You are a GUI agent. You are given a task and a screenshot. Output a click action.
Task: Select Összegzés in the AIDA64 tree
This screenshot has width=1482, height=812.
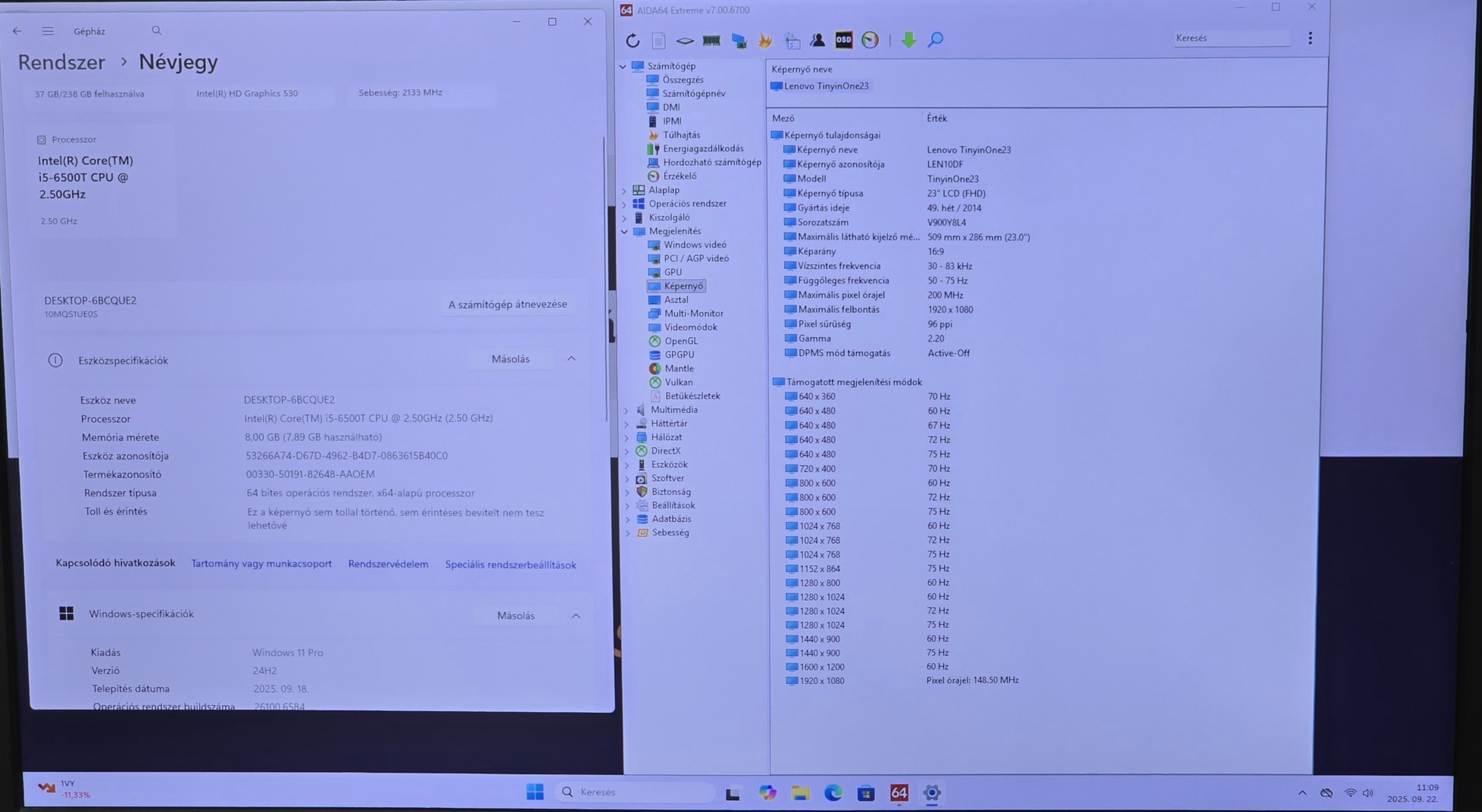click(x=683, y=80)
